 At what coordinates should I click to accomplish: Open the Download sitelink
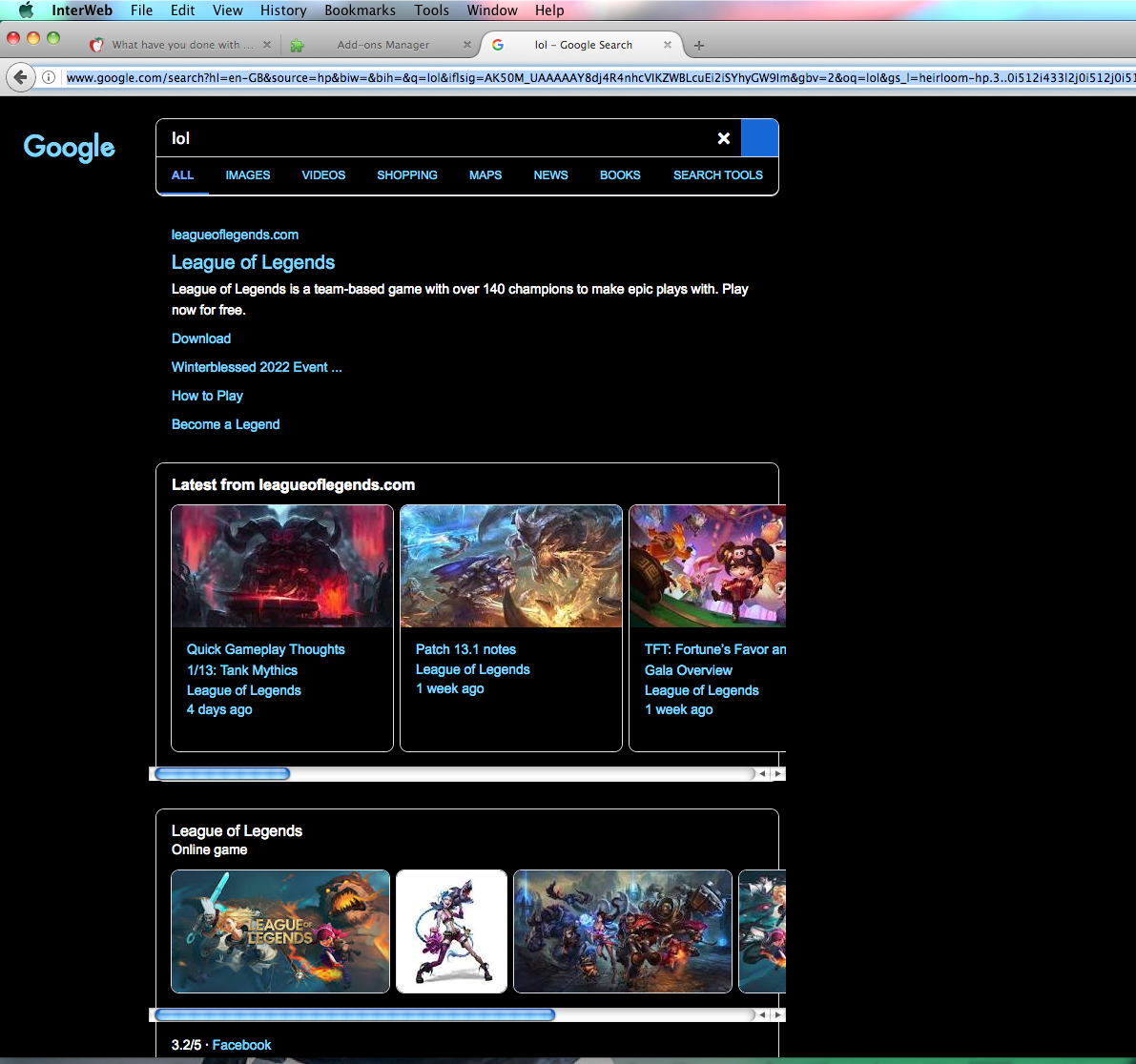pyautogui.click(x=201, y=338)
